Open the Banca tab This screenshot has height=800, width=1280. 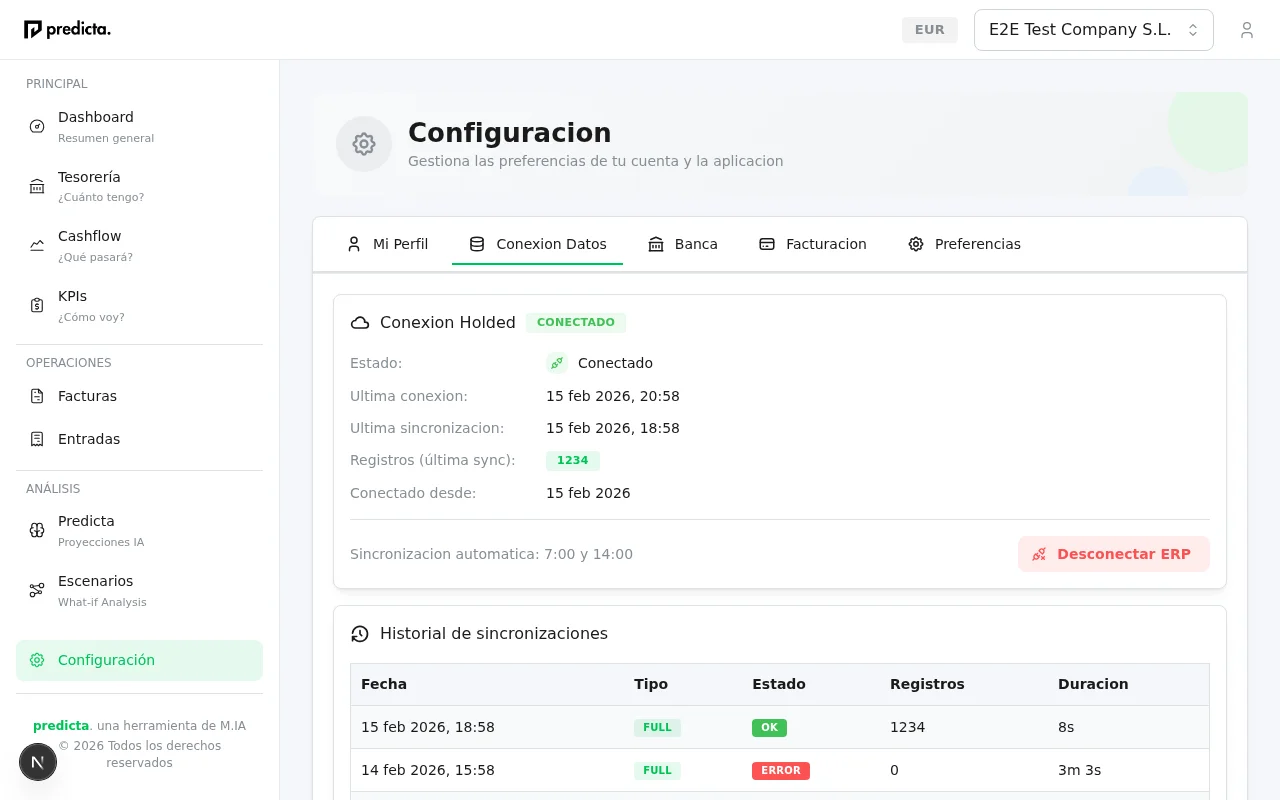click(683, 244)
